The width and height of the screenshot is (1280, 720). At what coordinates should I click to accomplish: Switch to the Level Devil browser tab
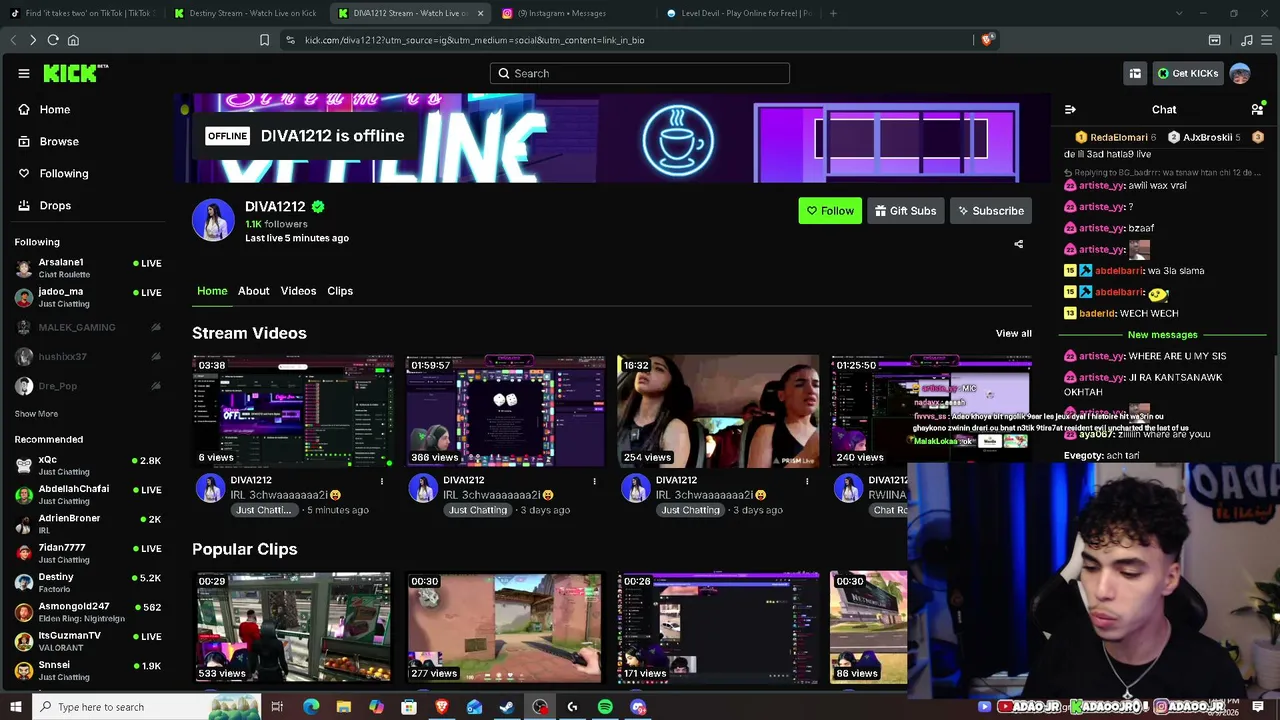[738, 13]
